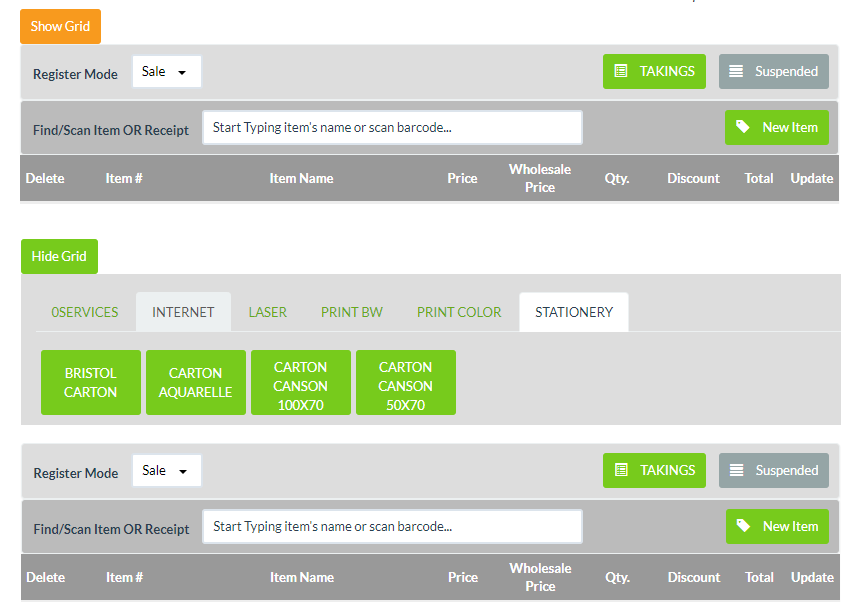Click the Hide Grid button
The height and width of the screenshot is (602, 862).
pyautogui.click(x=59, y=256)
